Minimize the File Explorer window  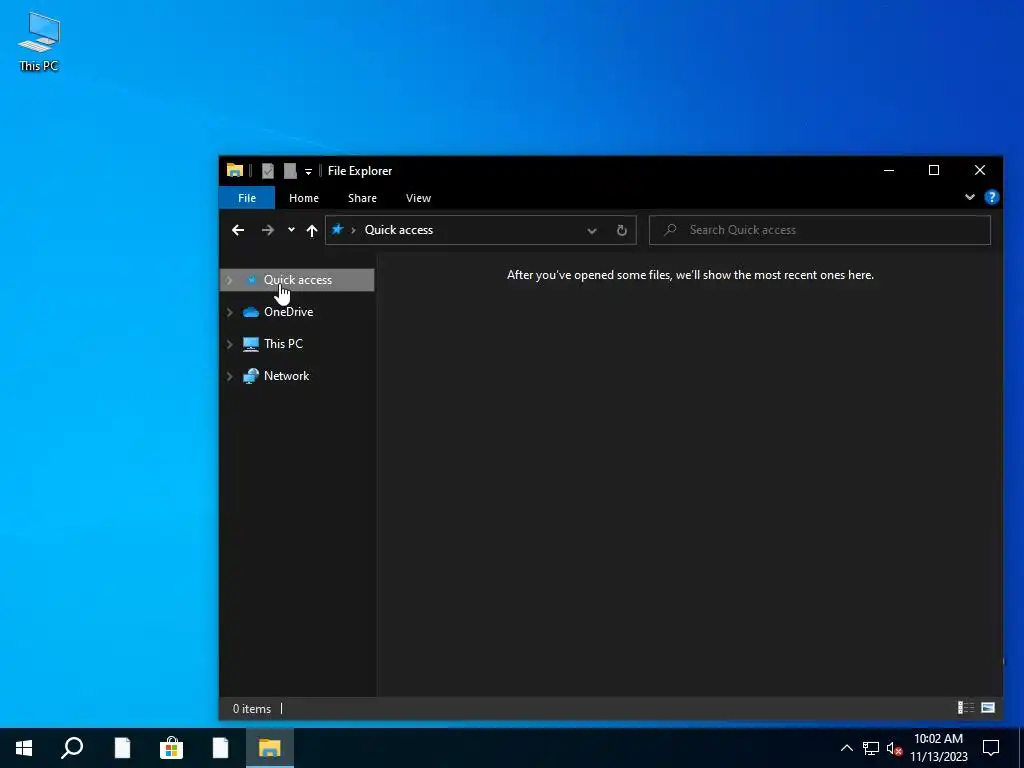coord(889,170)
